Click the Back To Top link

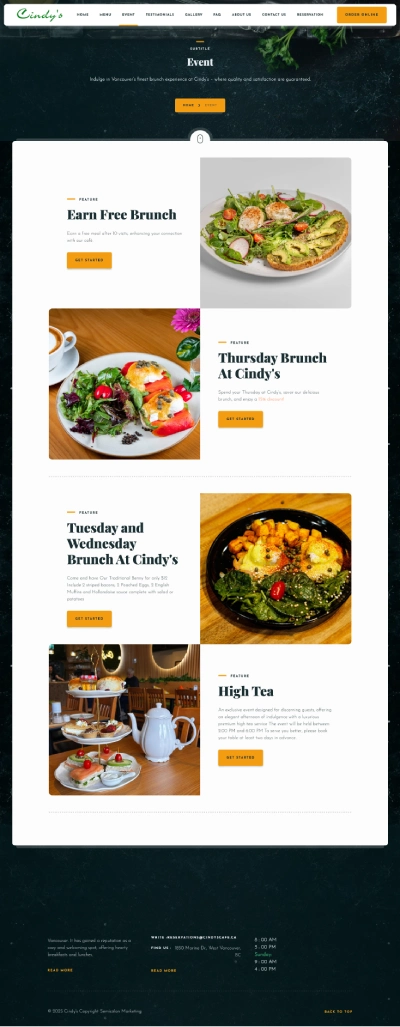point(338,1011)
